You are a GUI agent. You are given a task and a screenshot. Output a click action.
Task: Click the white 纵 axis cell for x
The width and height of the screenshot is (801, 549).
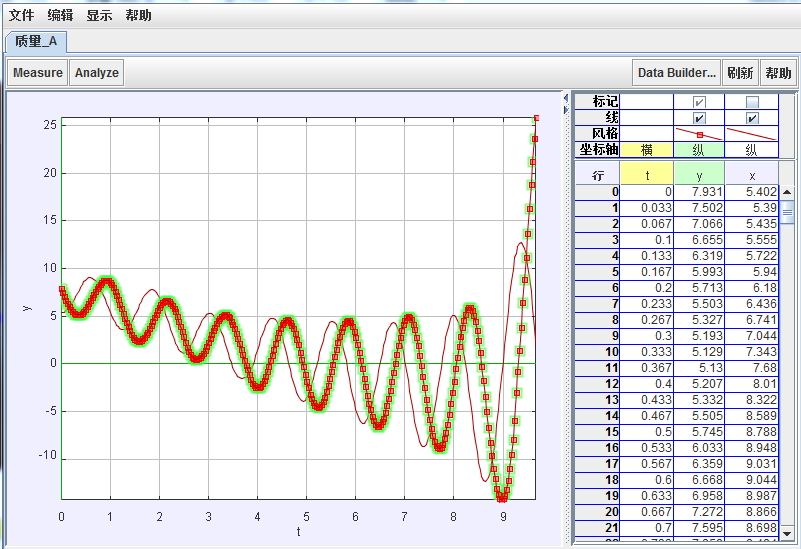[752, 150]
